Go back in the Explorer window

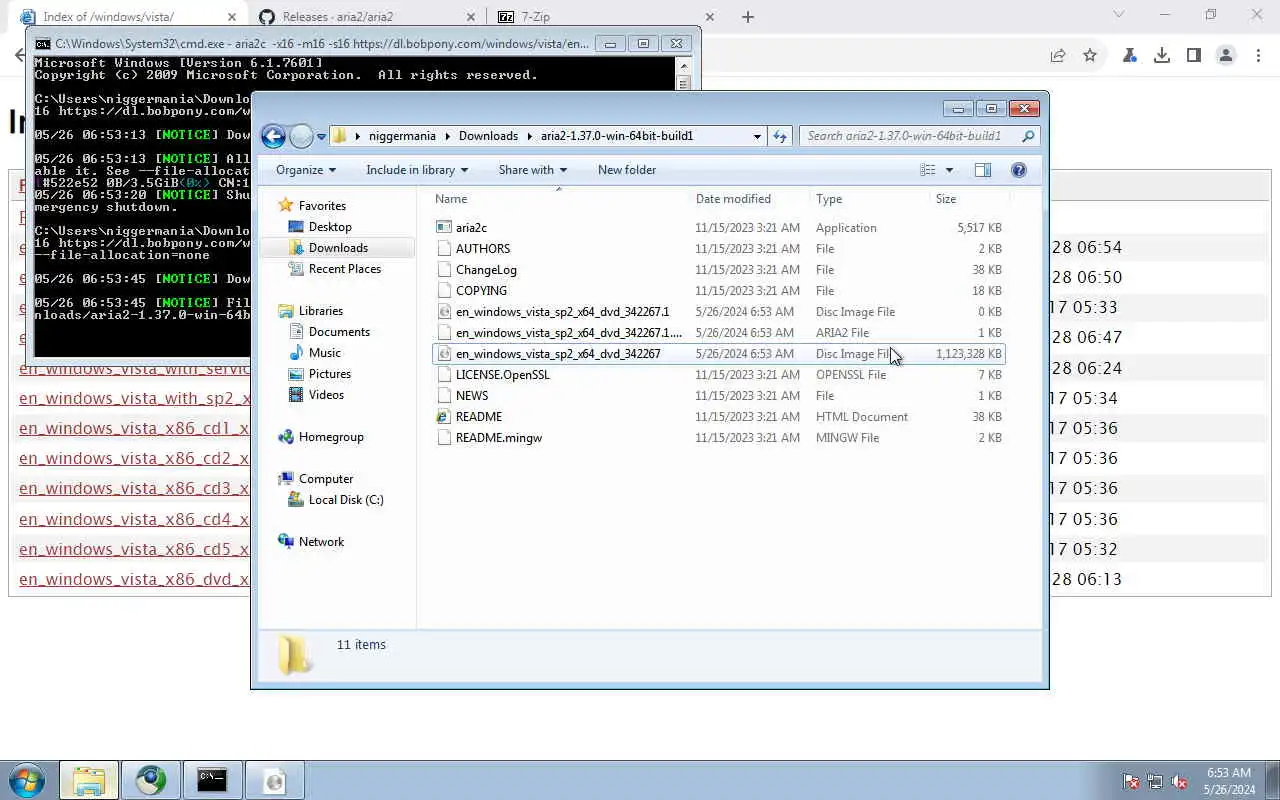click(273, 136)
